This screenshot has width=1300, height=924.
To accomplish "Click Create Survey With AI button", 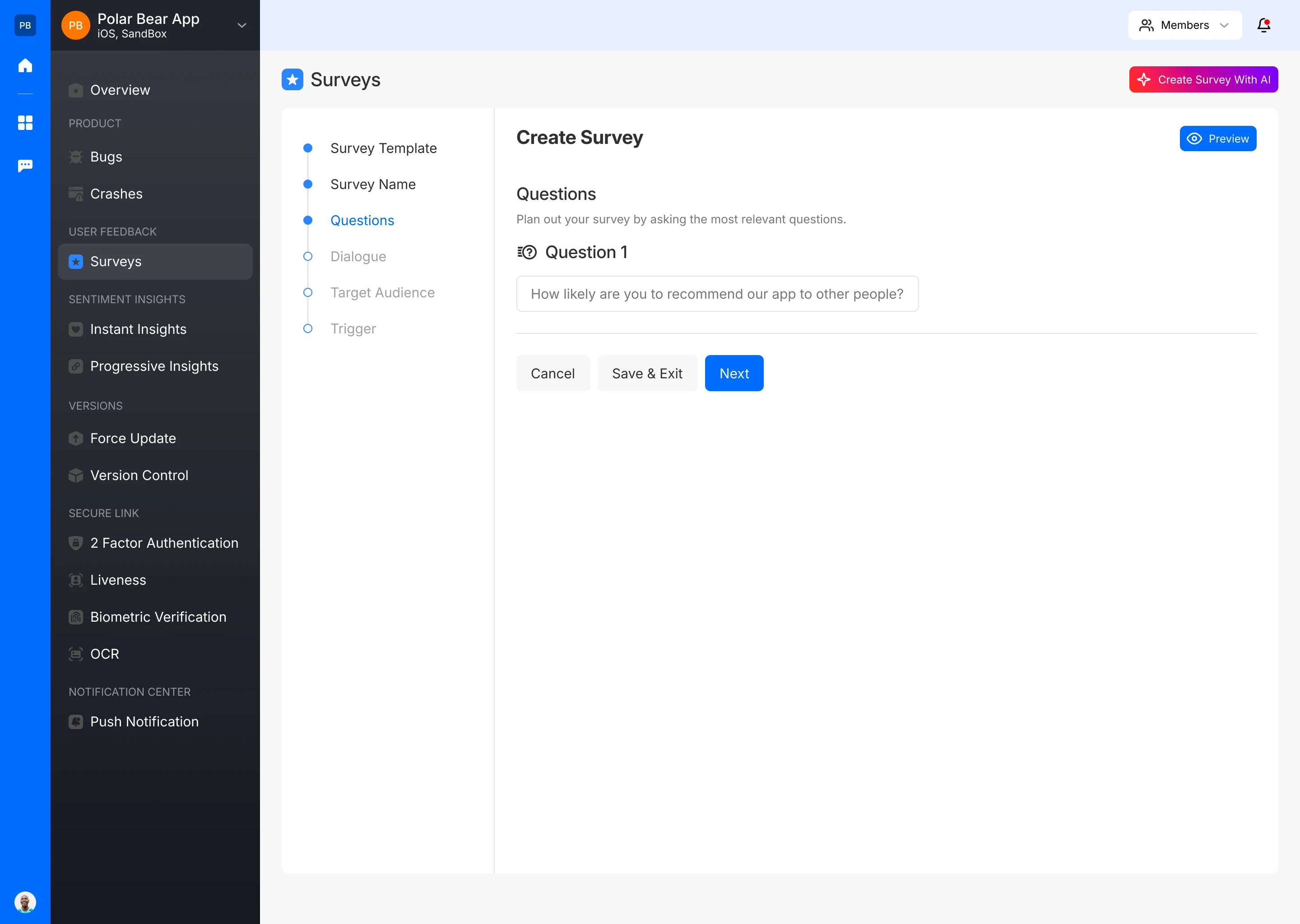I will (1203, 80).
